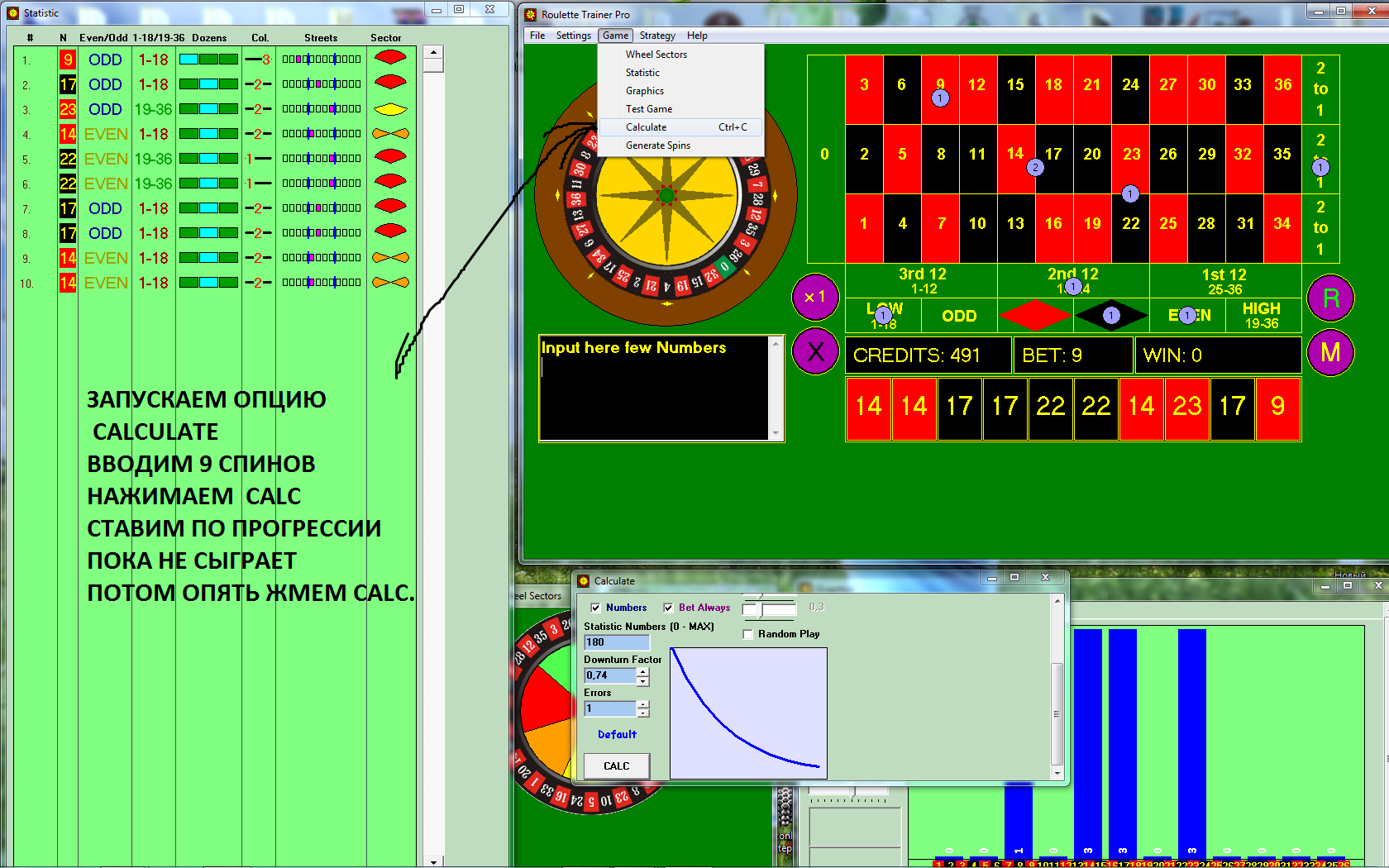Choose Graphics menu entry

click(680, 91)
